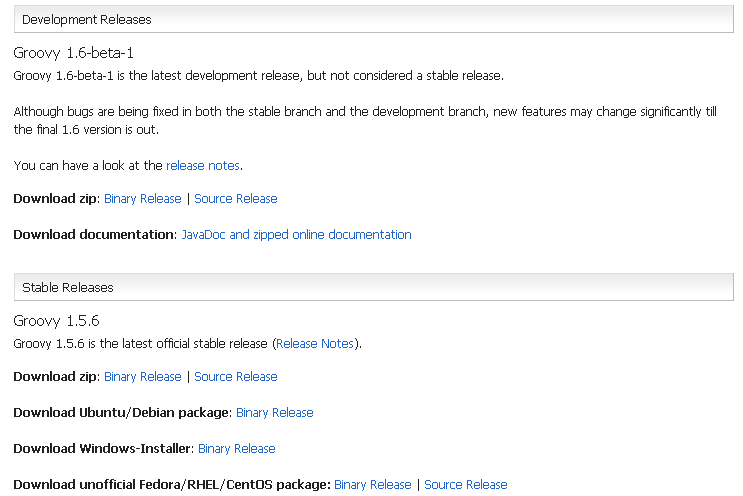
Task: Download Fedora/RHEL/CentOS Binary Release
Action: pos(372,485)
